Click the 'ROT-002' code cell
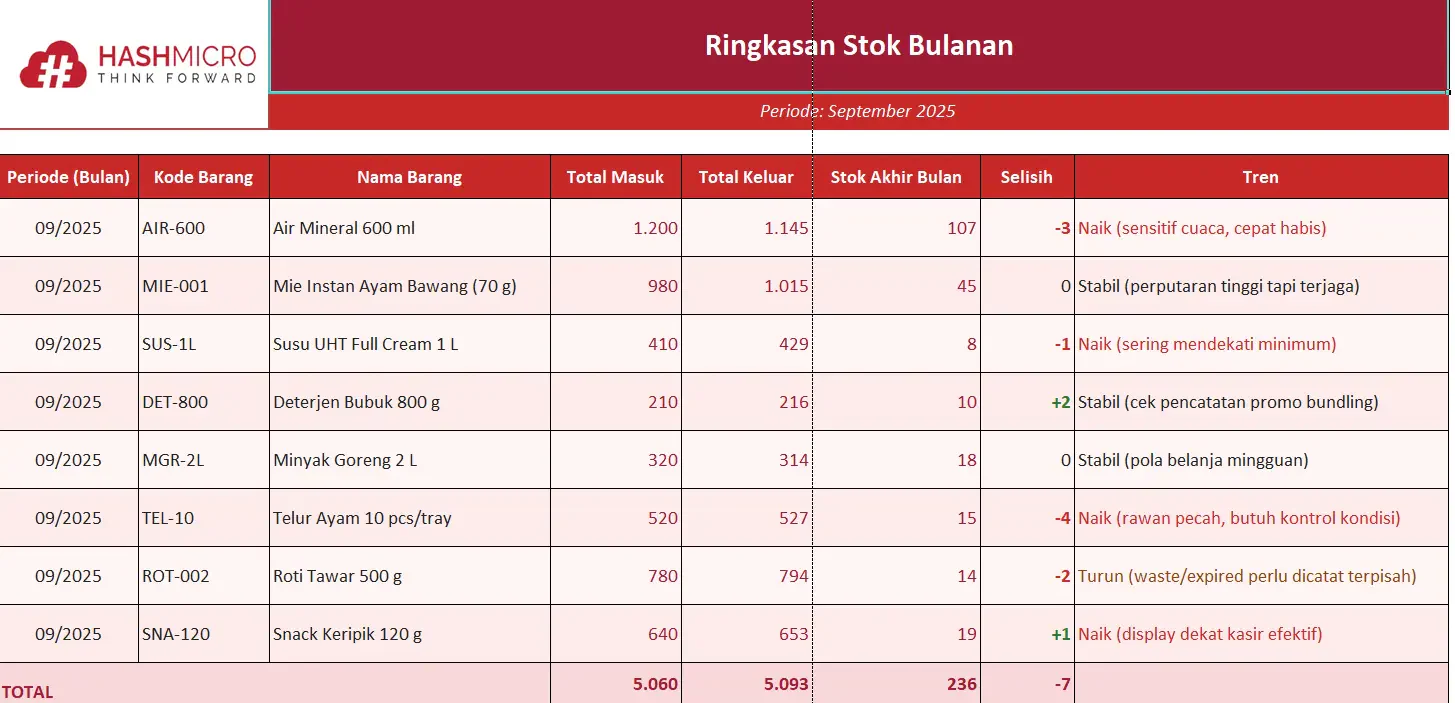 [x=204, y=576]
